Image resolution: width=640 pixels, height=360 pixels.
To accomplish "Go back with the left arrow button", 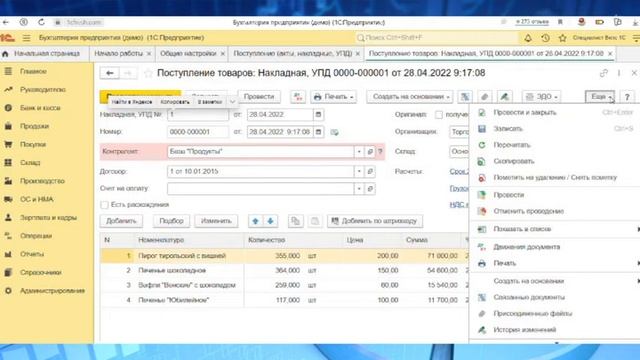I will pyautogui.click(x=109, y=73).
